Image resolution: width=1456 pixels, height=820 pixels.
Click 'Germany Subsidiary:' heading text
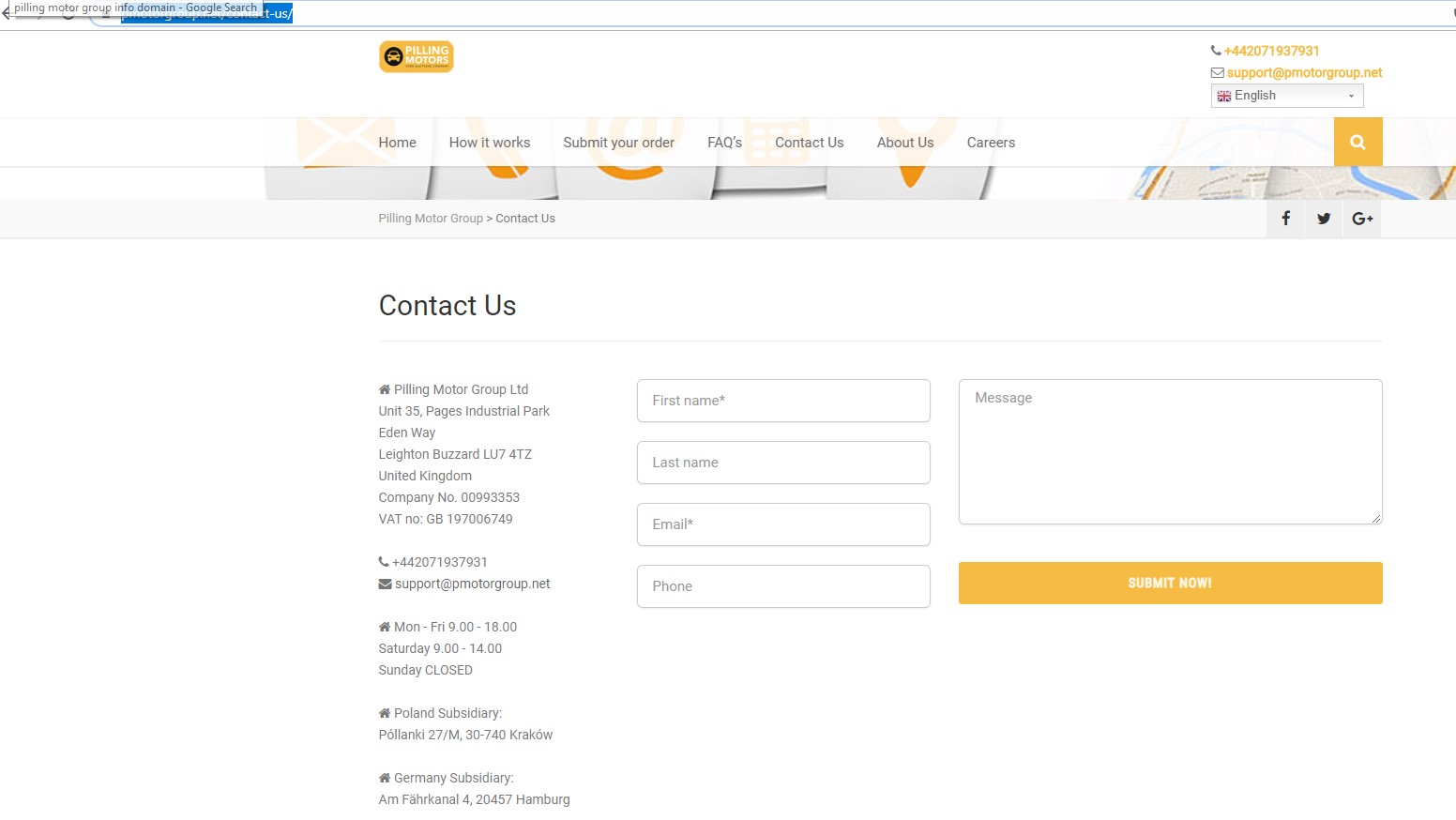click(453, 778)
